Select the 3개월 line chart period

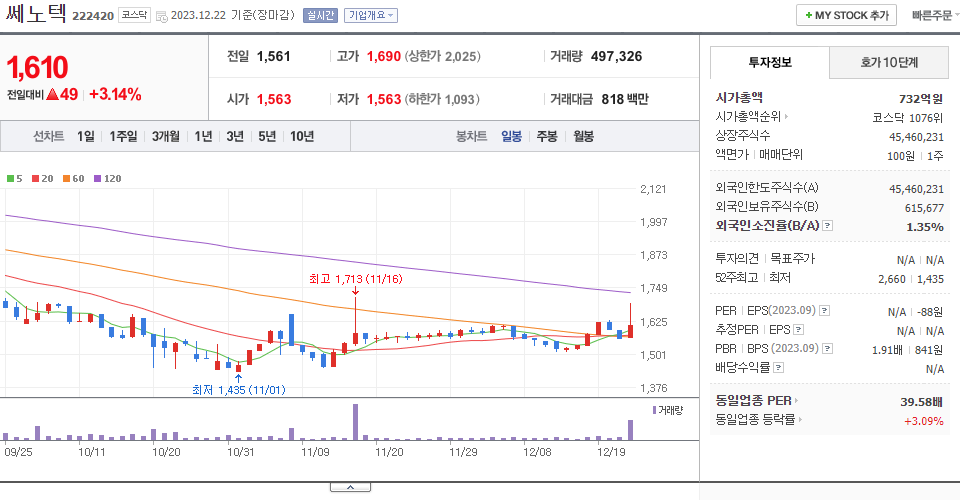166,136
